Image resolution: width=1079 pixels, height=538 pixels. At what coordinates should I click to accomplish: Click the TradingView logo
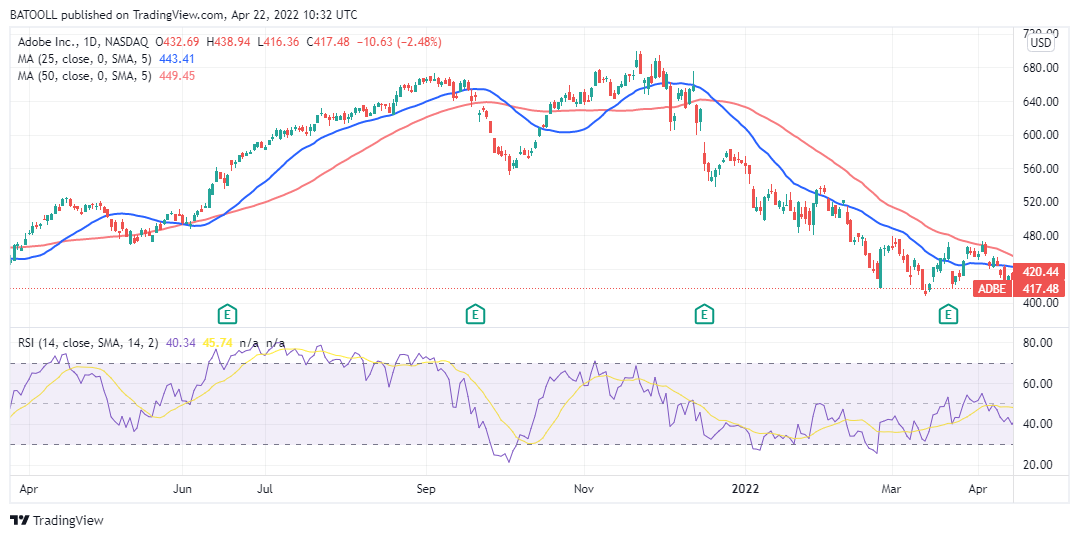click(x=56, y=520)
